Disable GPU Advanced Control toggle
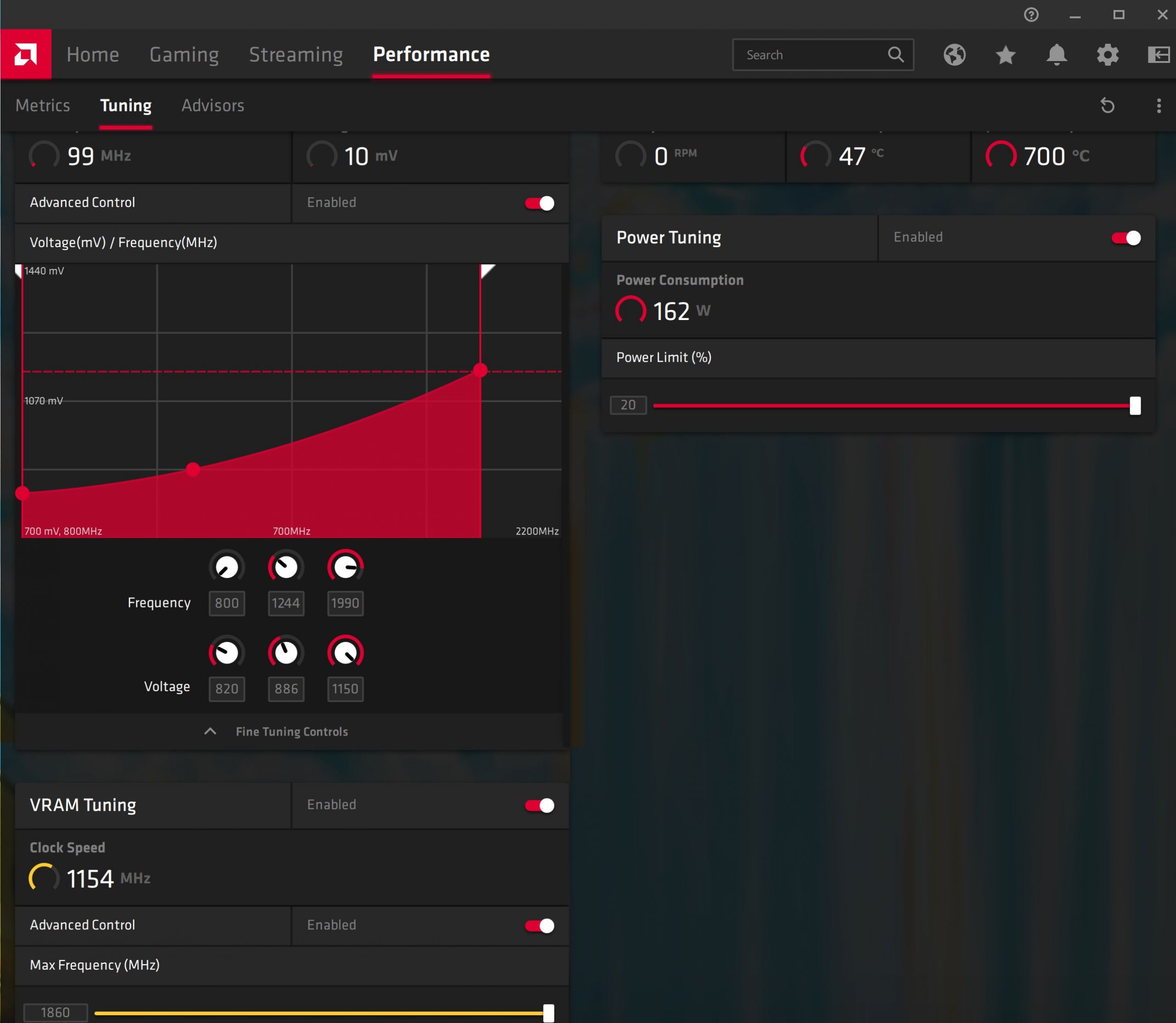The image size is (1176, 1023). [539, 203]
